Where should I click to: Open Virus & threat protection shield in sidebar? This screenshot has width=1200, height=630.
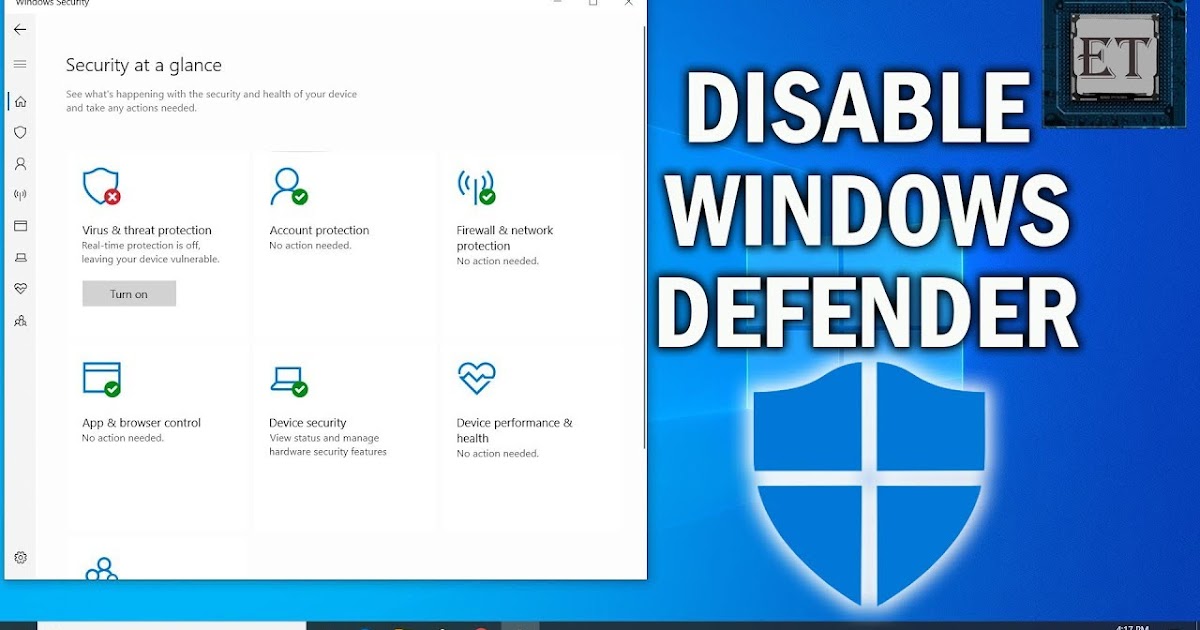pos(20,132)
